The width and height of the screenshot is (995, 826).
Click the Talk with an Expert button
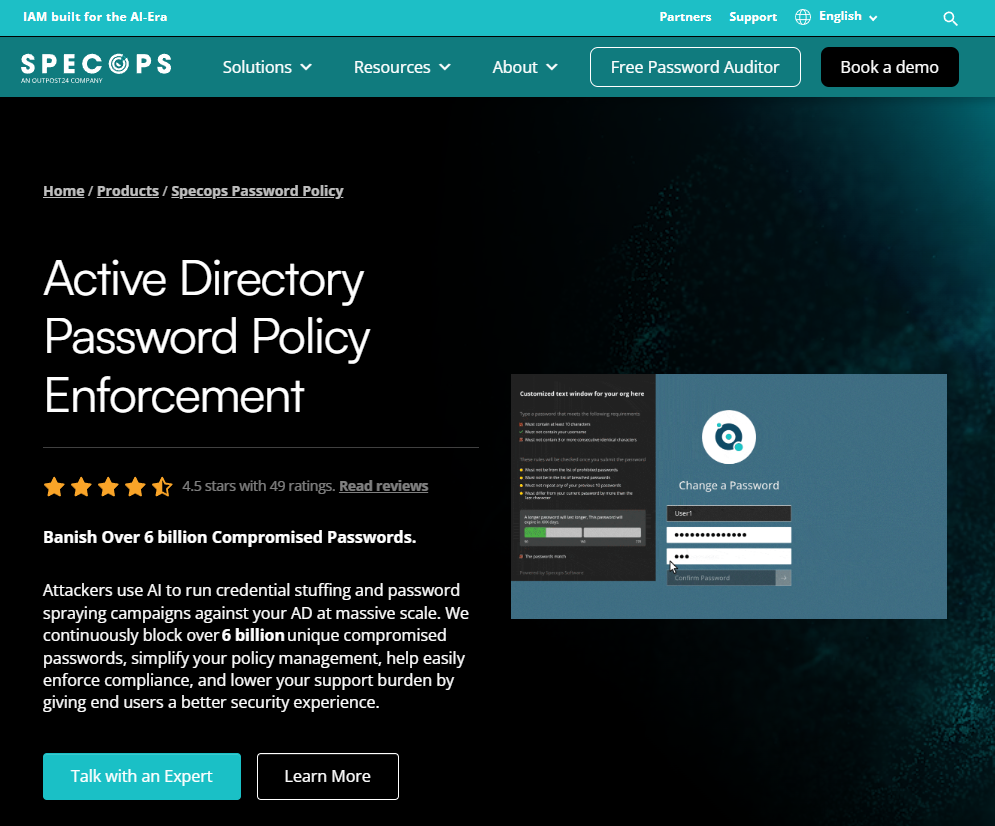point(142,776)
